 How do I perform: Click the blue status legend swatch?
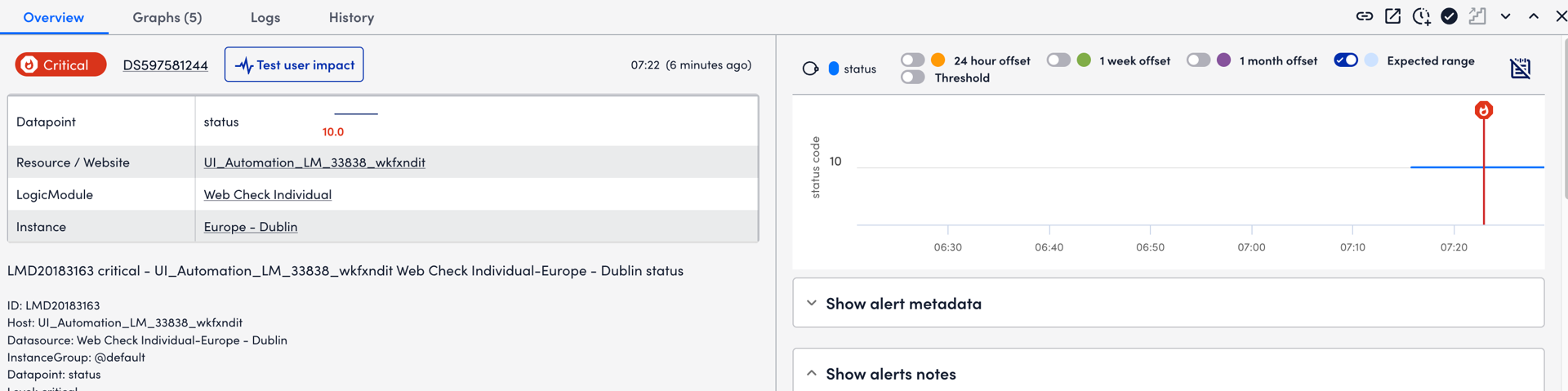[833, 69]
